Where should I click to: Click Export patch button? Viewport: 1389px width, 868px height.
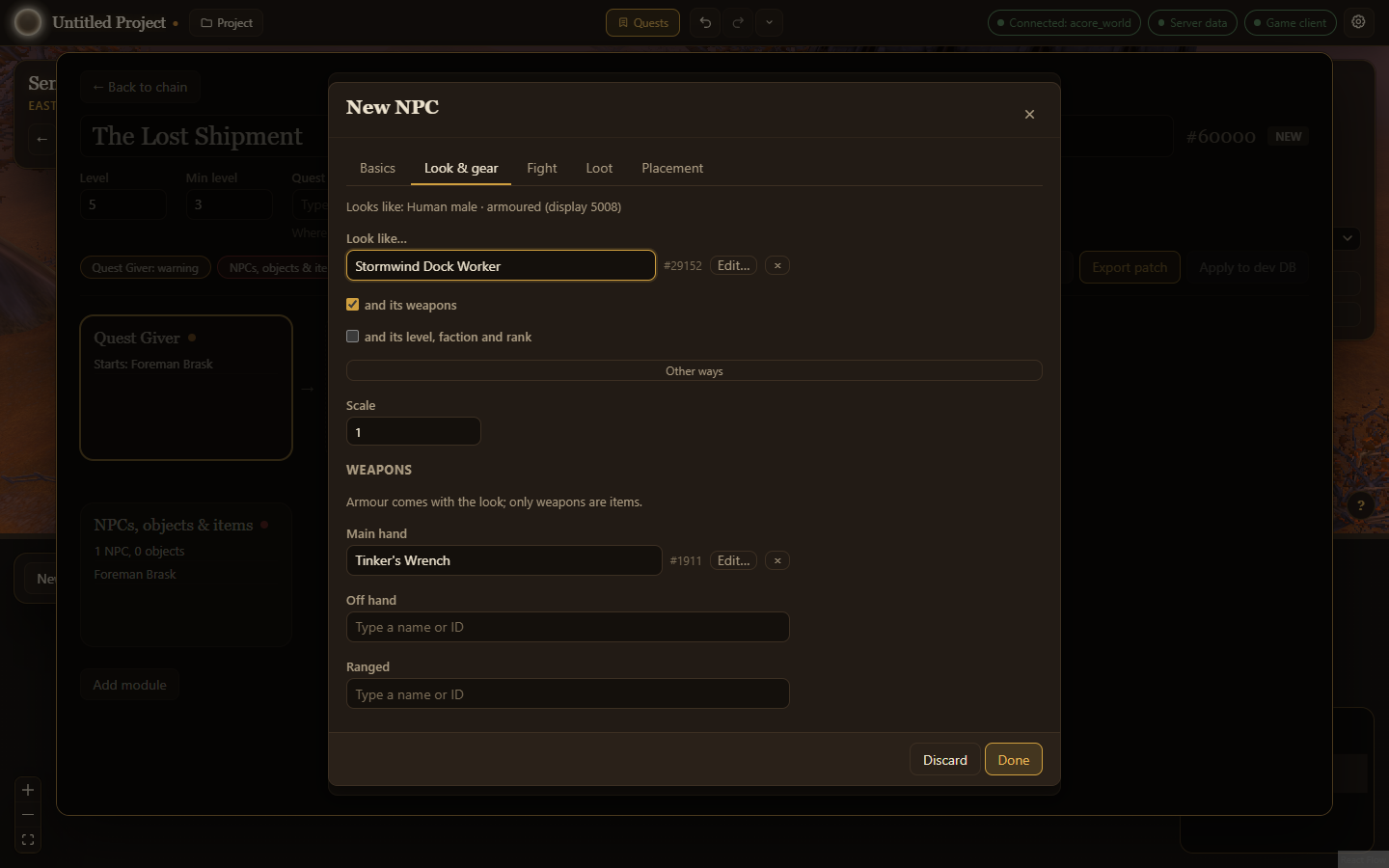(x=1130, y=267)
